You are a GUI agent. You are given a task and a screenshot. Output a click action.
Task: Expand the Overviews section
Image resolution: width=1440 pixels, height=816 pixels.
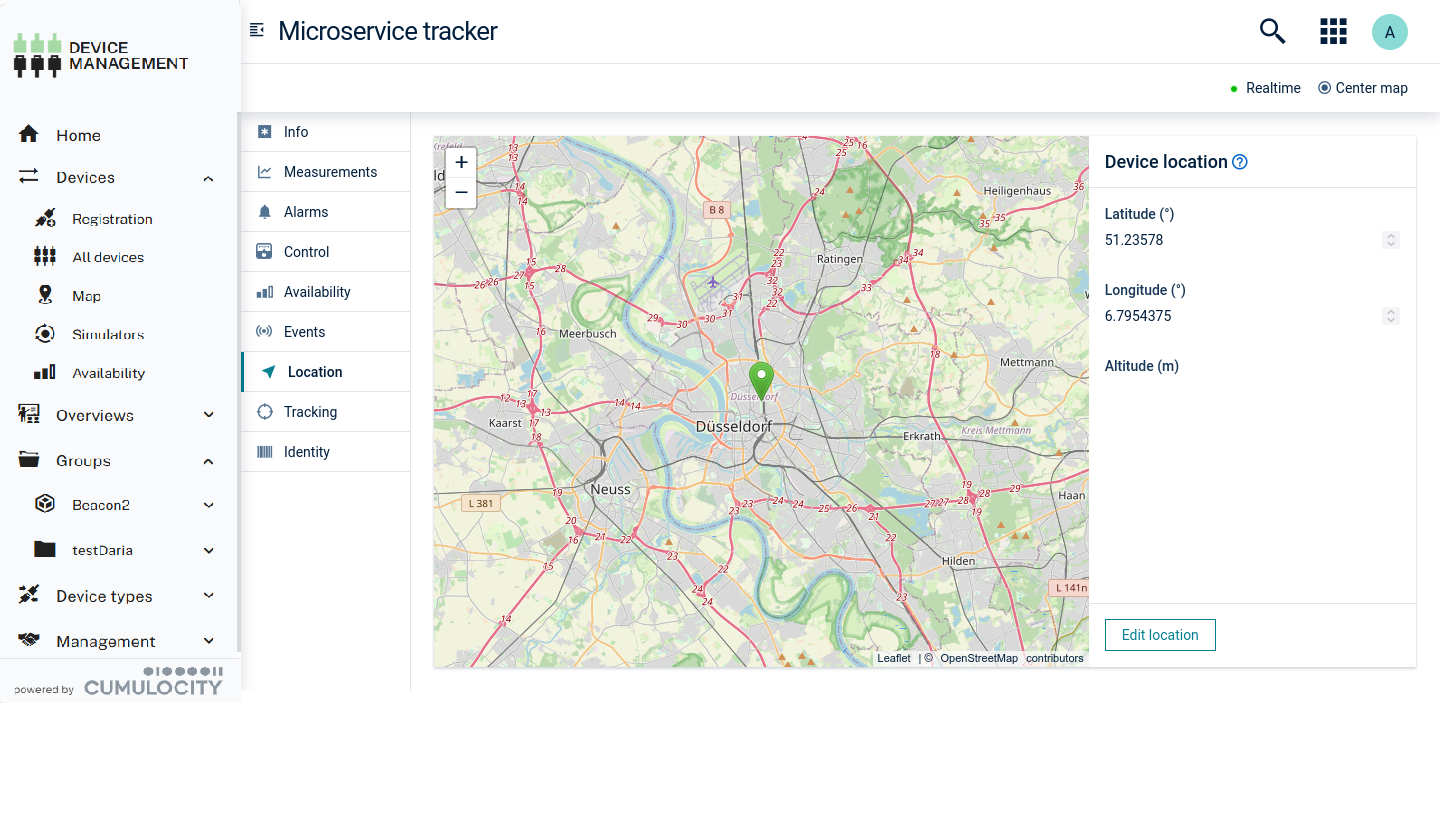coord(208,414)
